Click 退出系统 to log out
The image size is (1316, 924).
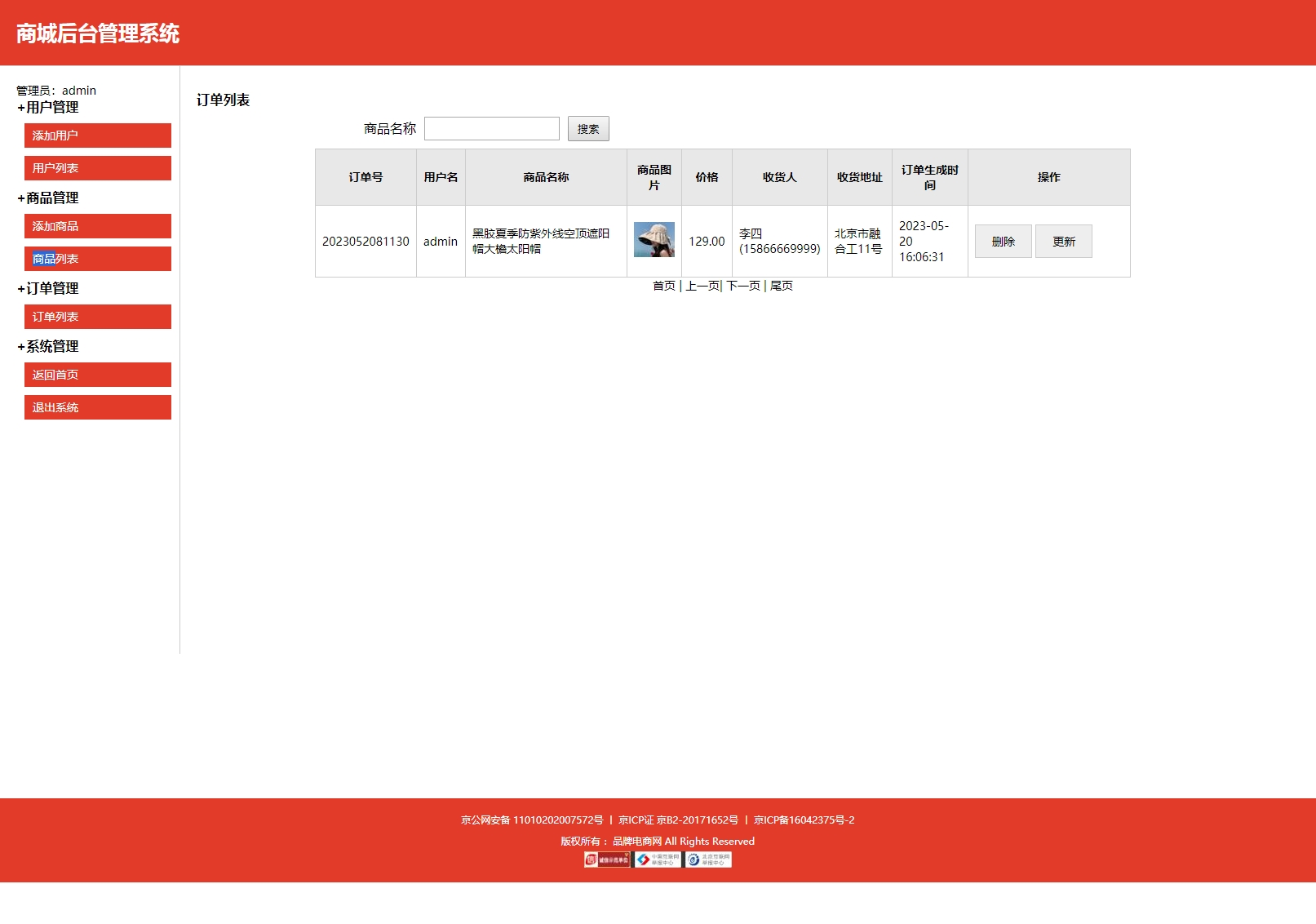(97, 407)
